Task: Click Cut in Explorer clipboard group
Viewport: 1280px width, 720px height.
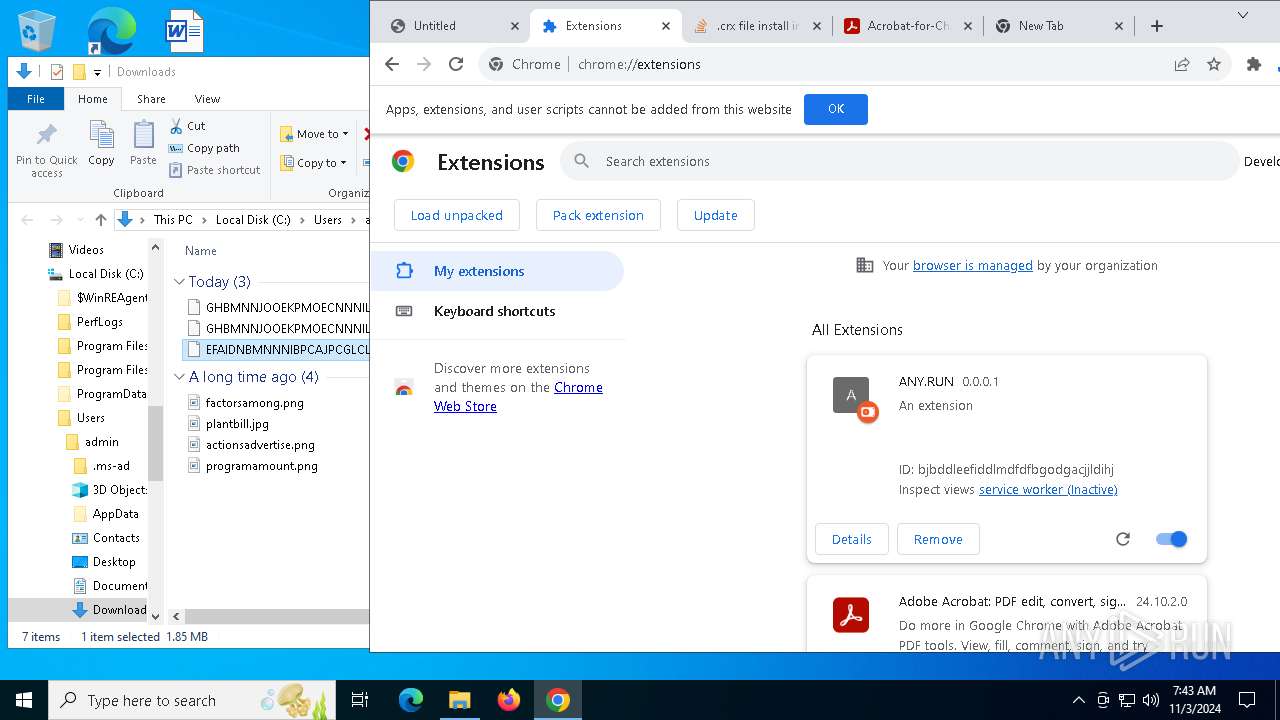Action: pyautogui.click(x=187, y=126)
